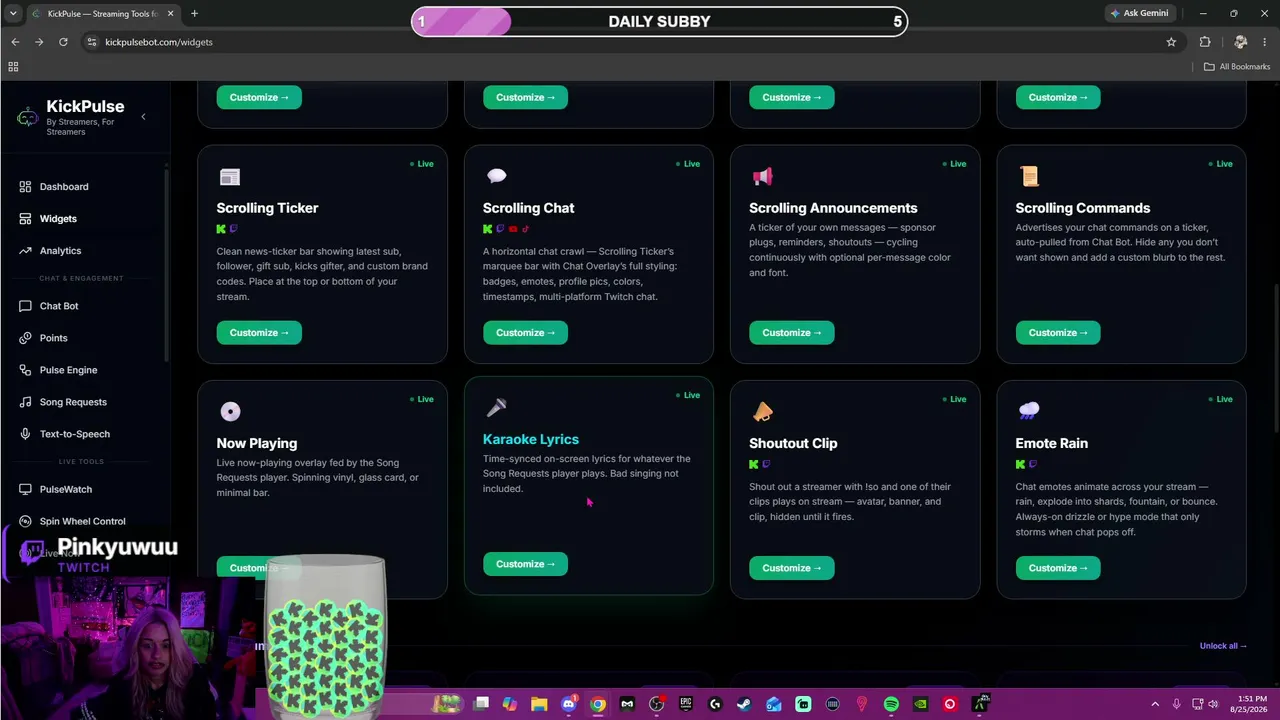This screenshot has width=1280, height=720.
Task: Customize the Scrolling Ticker widget
Action: 259,333
